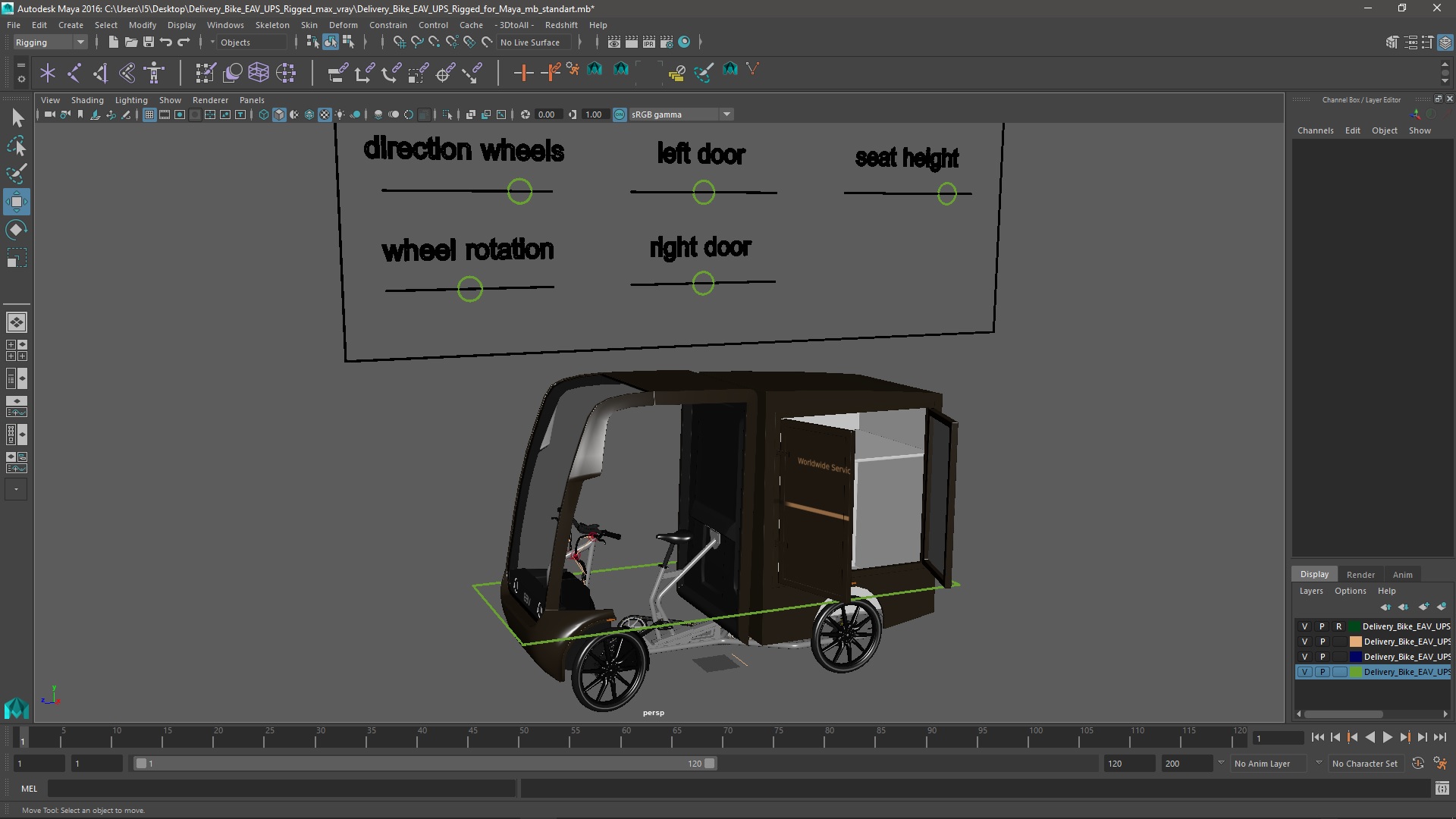This screenshot has height=819, width=1456.
Task: Select the Create Joints tool icon
Action: click(x=74, y=73)
